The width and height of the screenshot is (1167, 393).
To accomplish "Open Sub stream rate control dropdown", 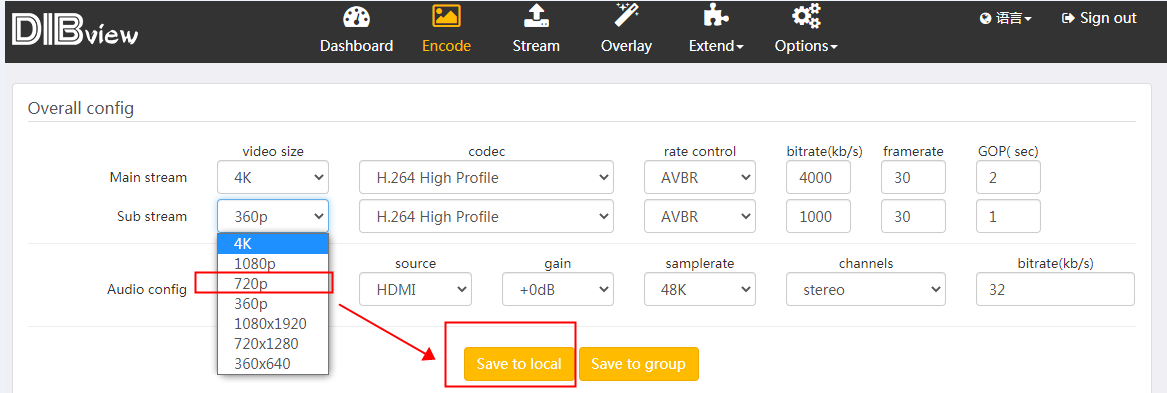I will [700, 216].
